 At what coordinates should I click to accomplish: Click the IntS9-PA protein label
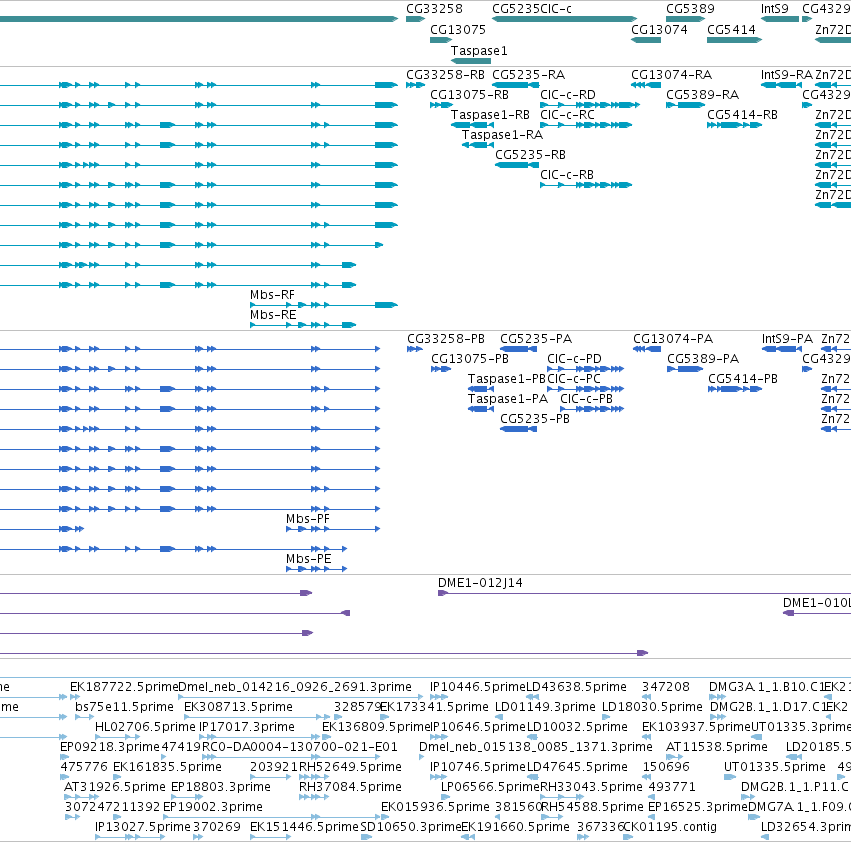(x=787, y=339)
